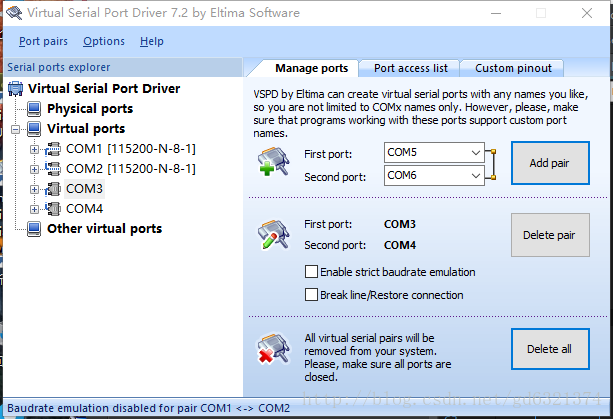Viewport: 613px width, 419px height.
Task: Click the Add pair button
Action: pyautogui.click(x=550, y=163)
